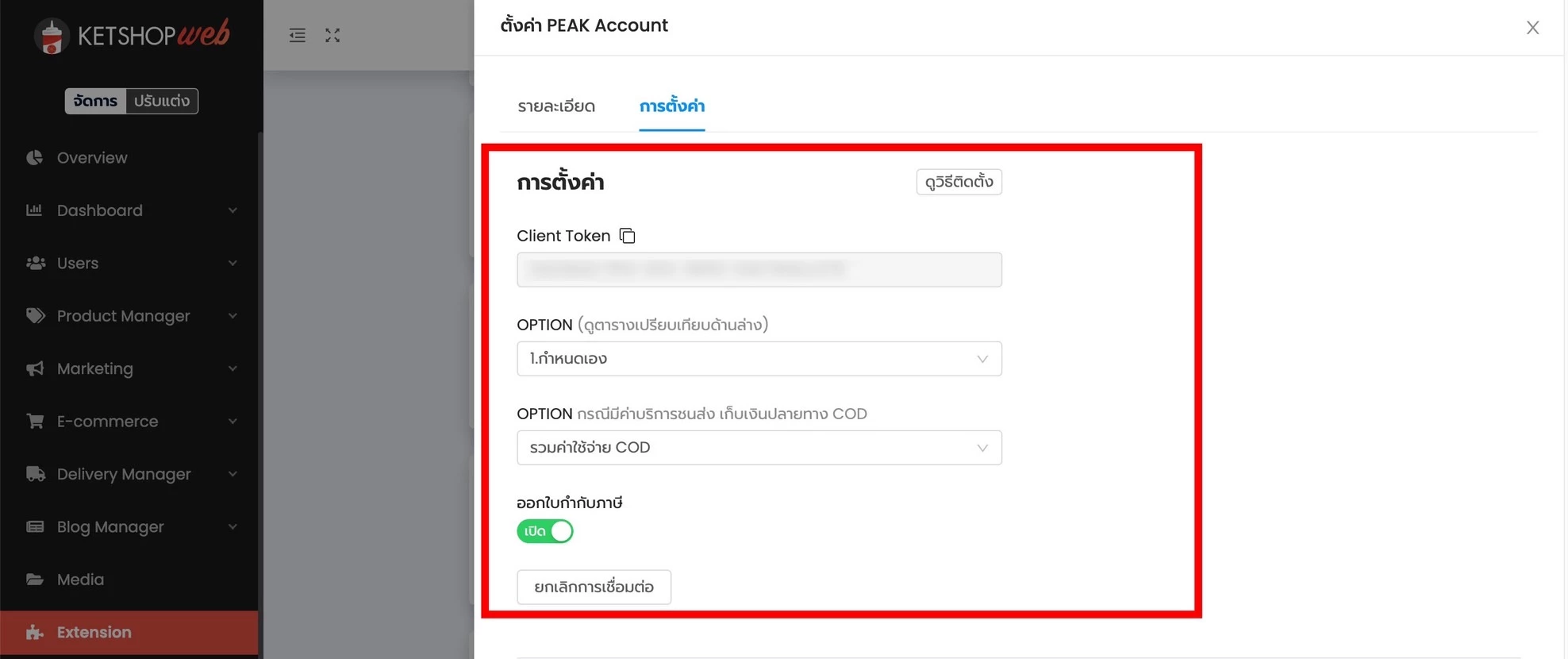Switch to จัดการ mode
Screen dimensions: 1568x659
[x=95, y=101]
